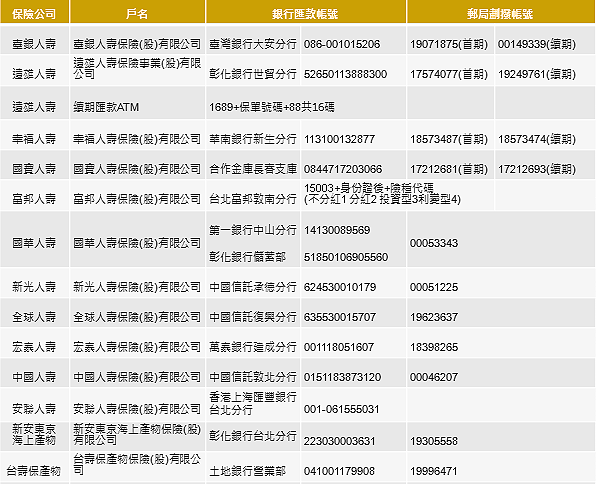Select 遠雄人壽 in the 彰化銀行世貿分行 row
Image resolution: width=596 pixels, height=484 pixels.
coord(34,74)
